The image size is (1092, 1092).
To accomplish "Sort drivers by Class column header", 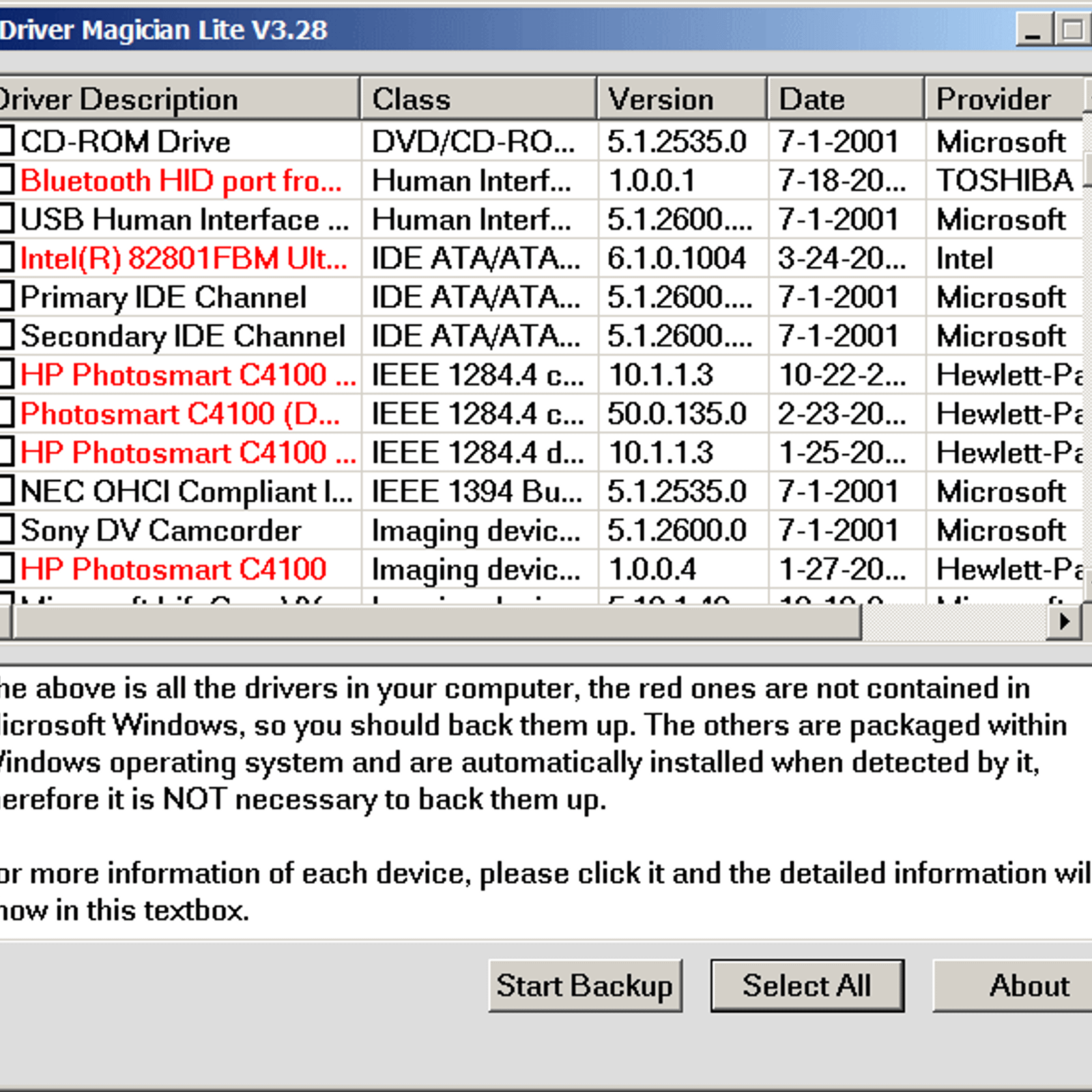I will 478,99.
